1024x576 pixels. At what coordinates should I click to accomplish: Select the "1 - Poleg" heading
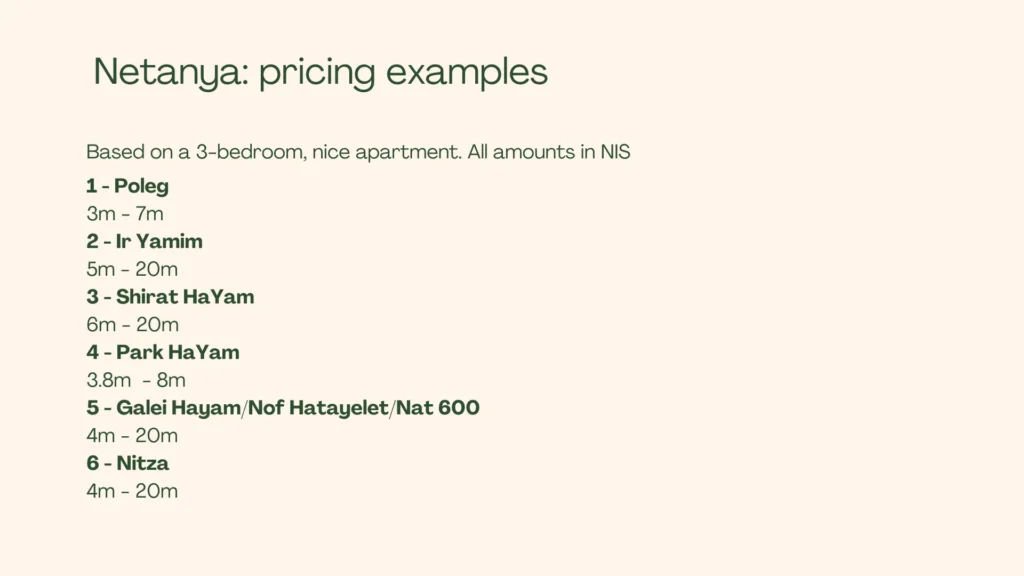pos(127,186)
